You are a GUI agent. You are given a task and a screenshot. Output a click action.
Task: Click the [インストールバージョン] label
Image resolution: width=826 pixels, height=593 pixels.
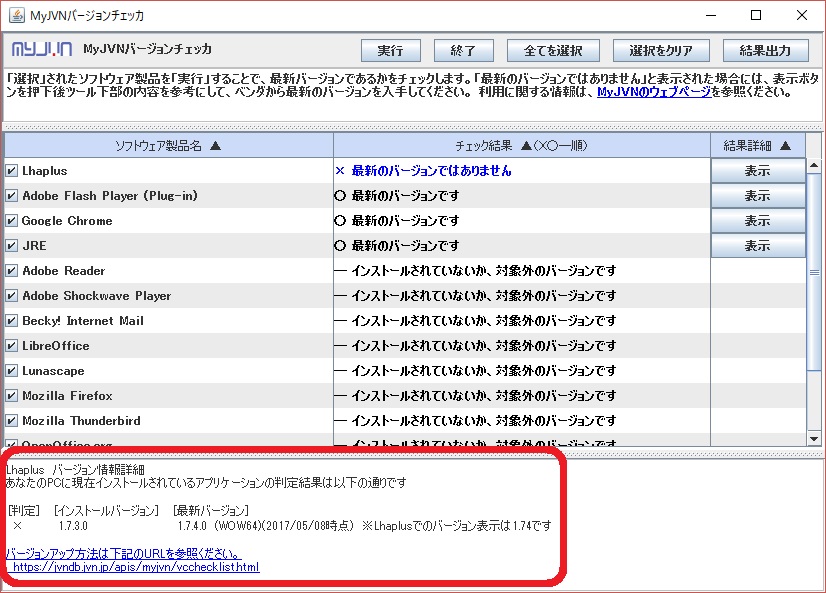pyautogui.click(x=106, y=511)
